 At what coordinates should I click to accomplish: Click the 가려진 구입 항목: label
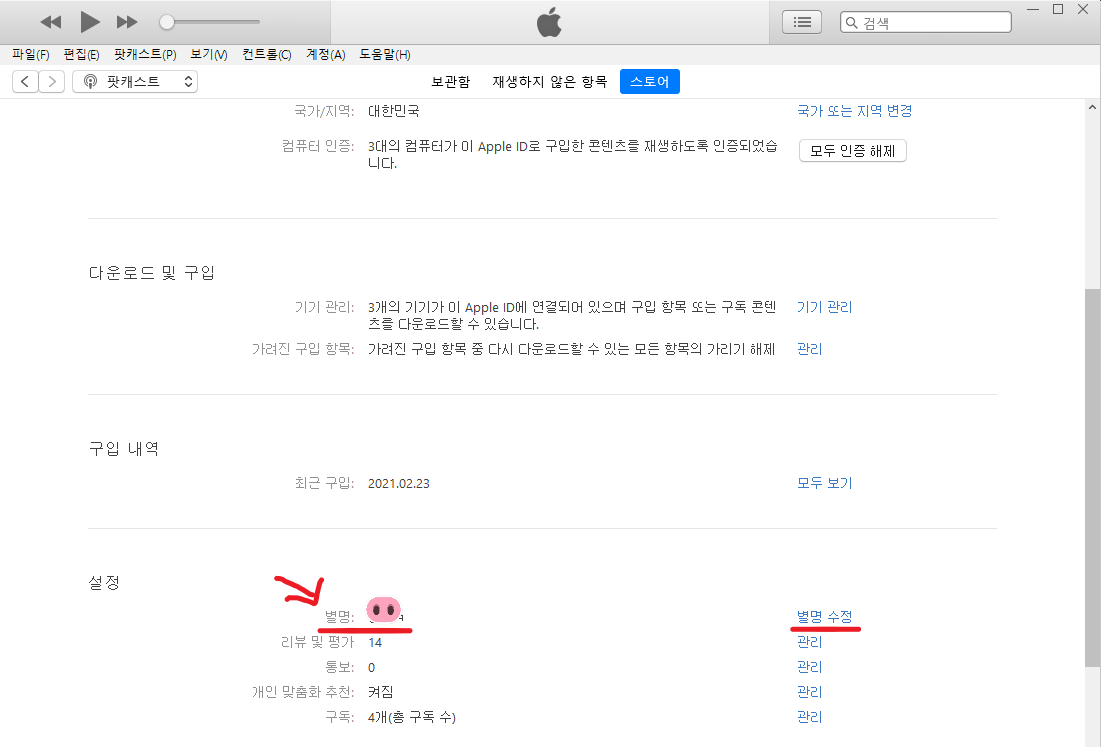(303, 349)
